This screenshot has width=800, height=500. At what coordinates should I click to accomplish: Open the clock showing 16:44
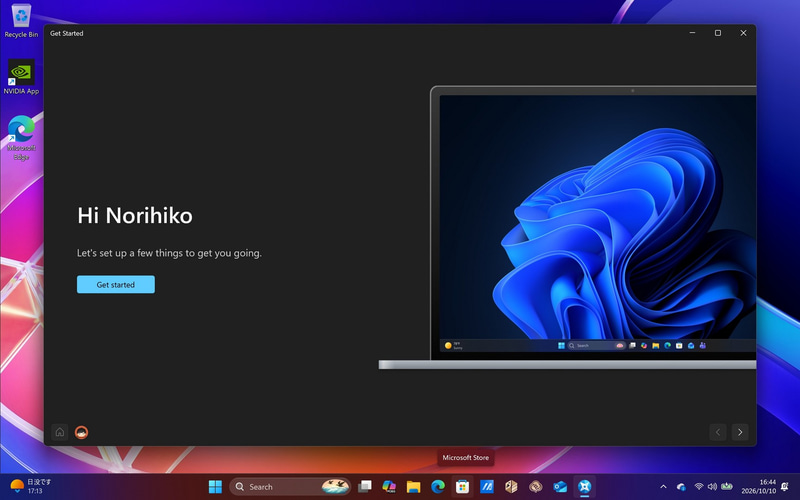coord(759,486)
